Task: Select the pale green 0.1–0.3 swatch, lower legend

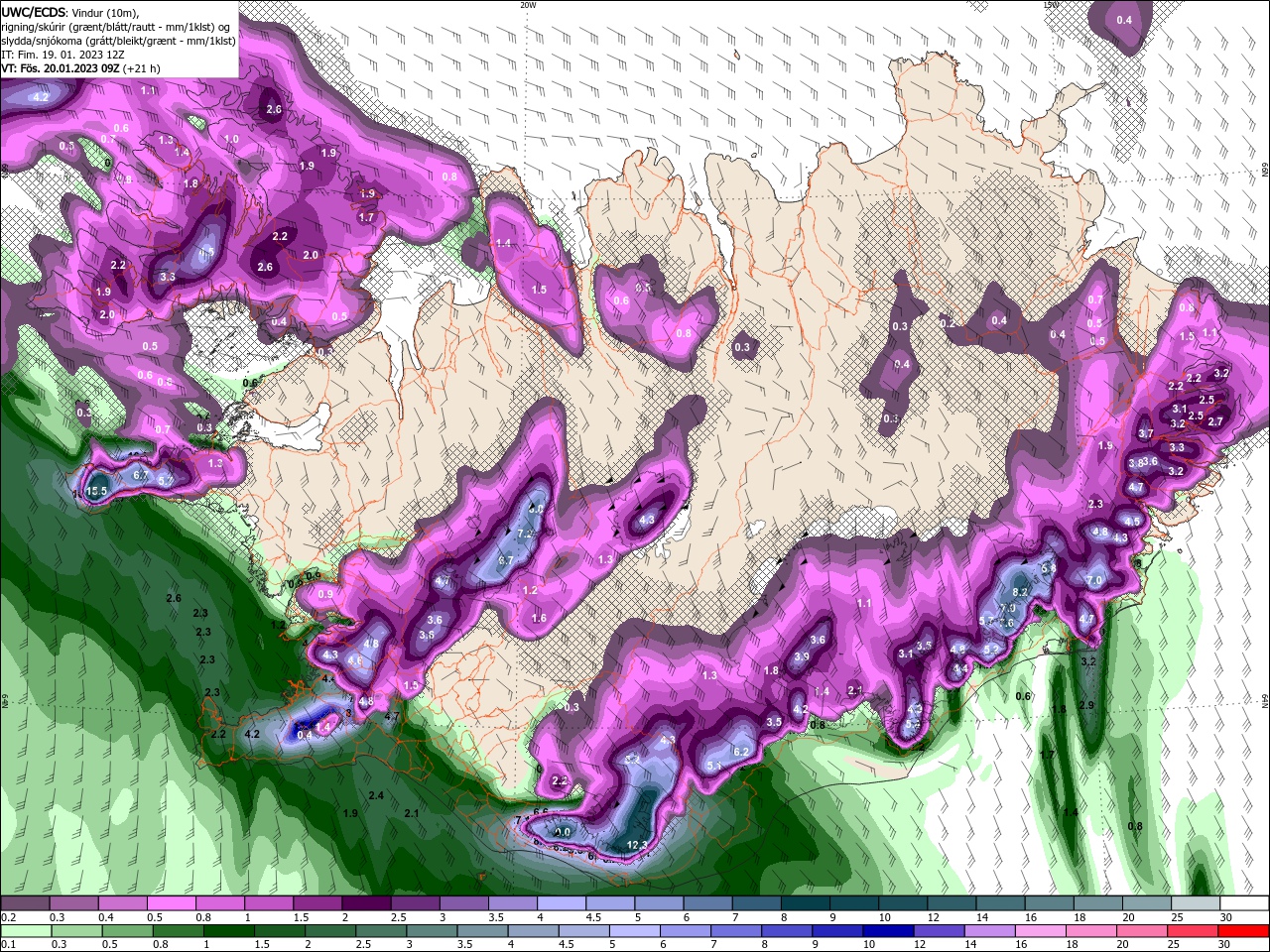Action: point(26,931)
